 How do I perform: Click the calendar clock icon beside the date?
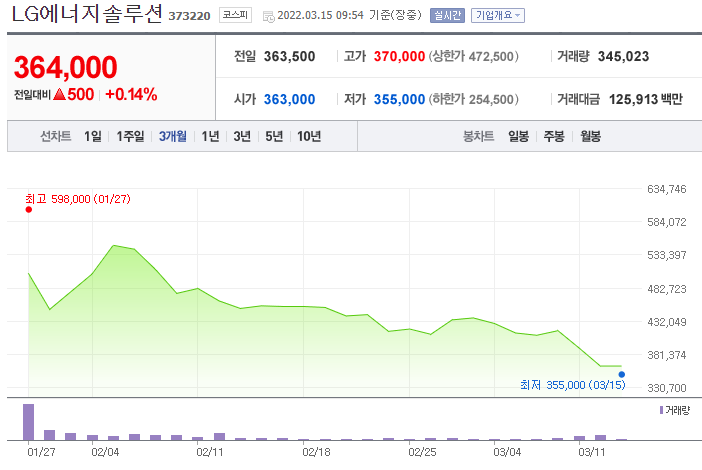coord(268,17)
